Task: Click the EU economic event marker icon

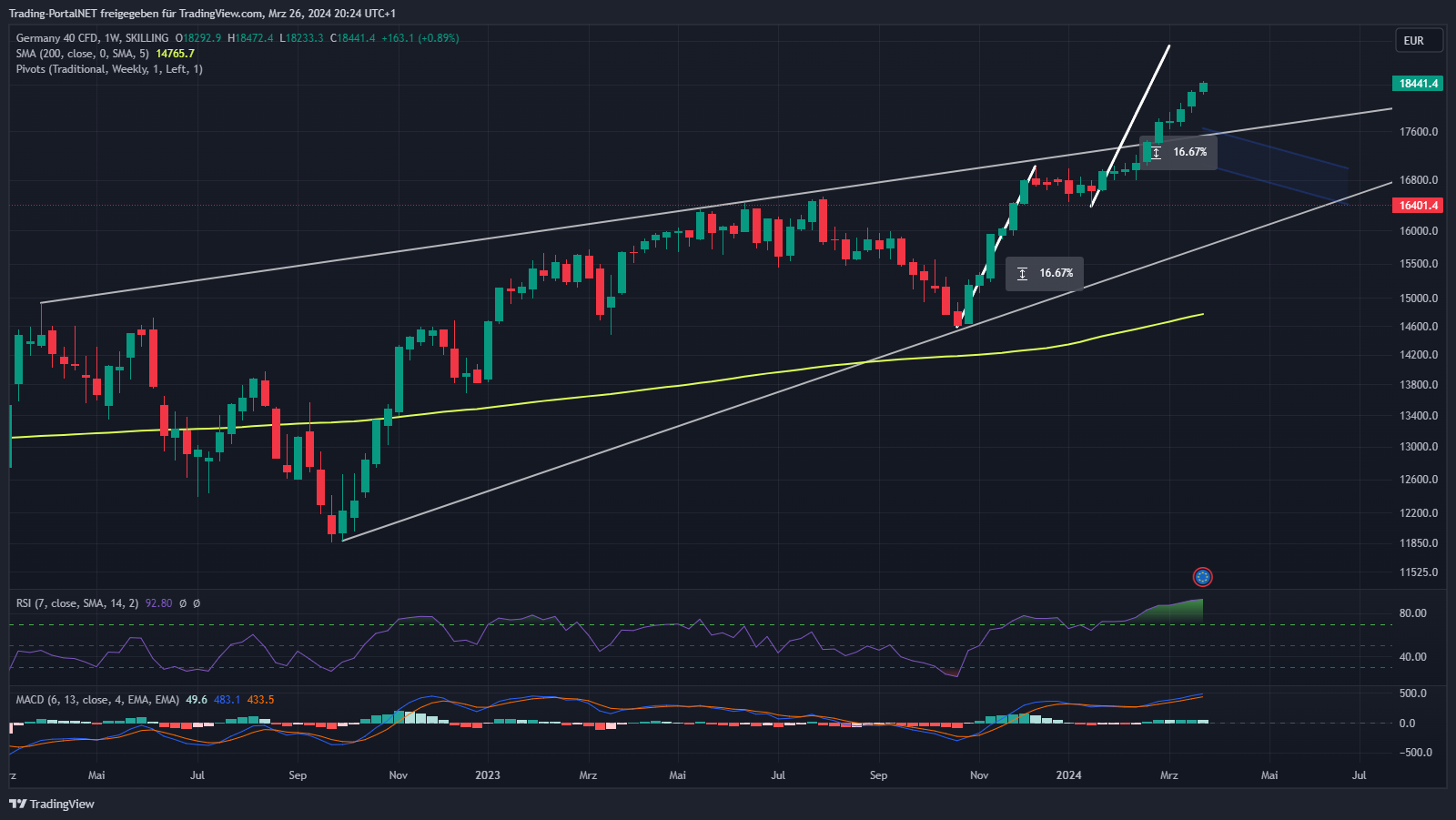Action: tap(1202, 577)
